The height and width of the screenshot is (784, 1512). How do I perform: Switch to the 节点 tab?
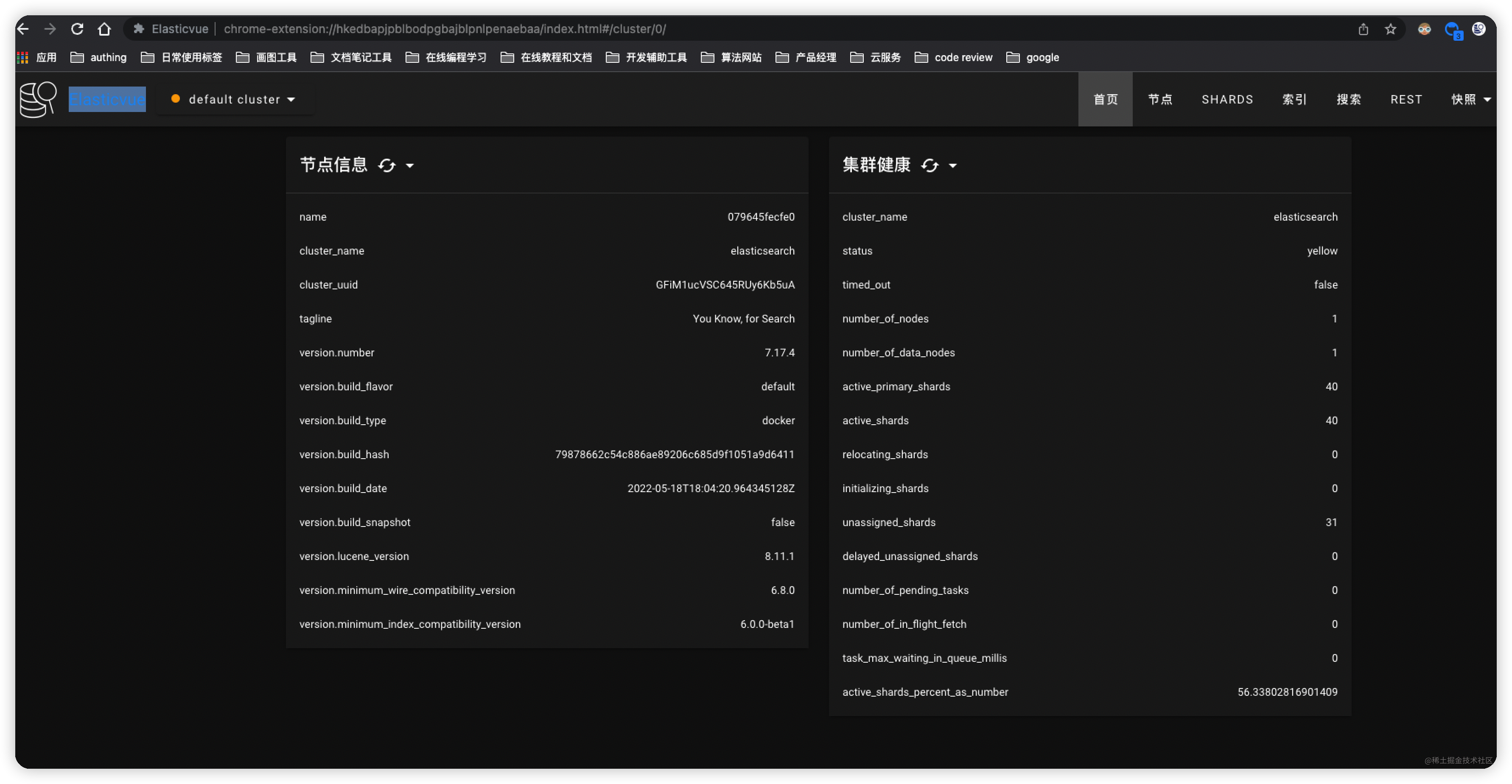click(x=1160, y=99)
